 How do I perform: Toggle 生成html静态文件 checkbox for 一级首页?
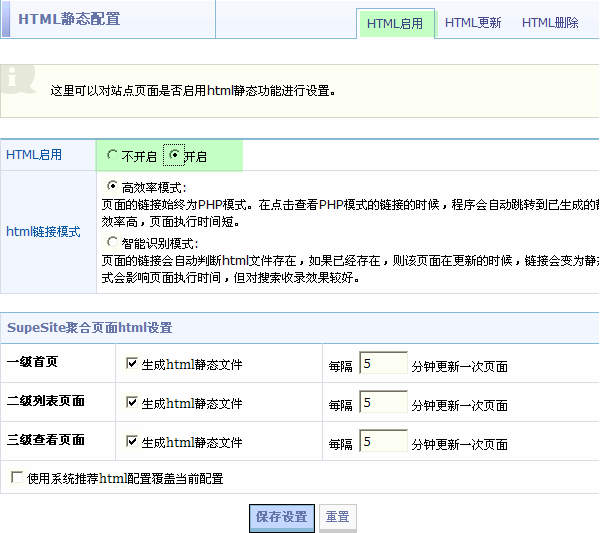[x=132, y=364]
